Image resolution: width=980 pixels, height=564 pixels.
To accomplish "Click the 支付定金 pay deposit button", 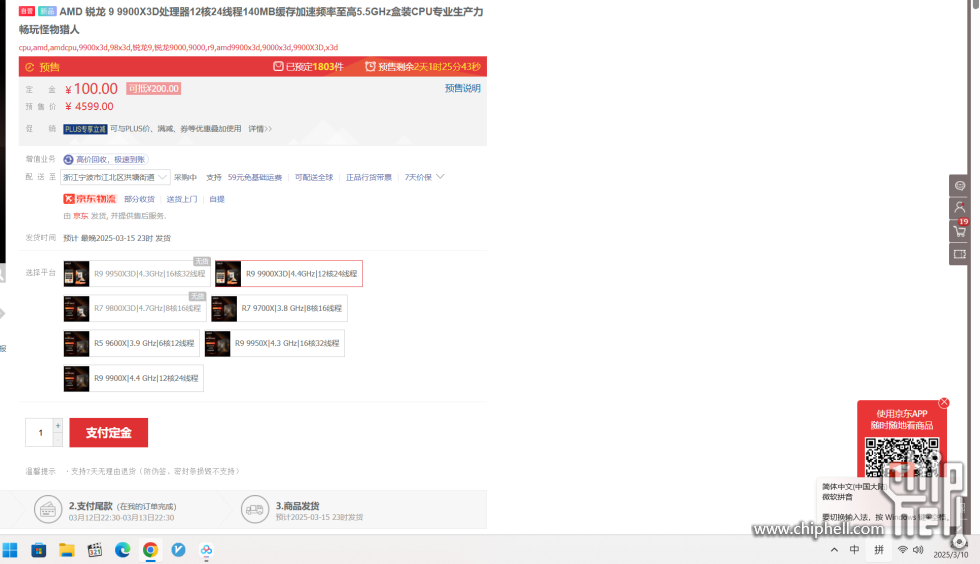I will (109, 433).
